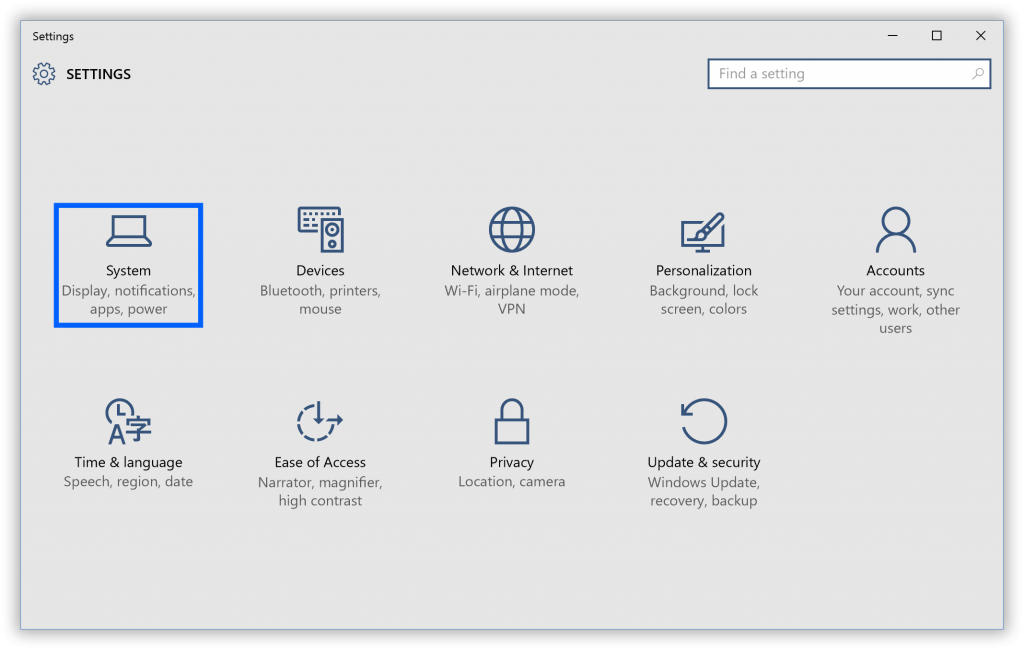Maximize the Settings window
Viewport: 1024px width, 650px height.
pyautogui.click(x=936, y=36)
